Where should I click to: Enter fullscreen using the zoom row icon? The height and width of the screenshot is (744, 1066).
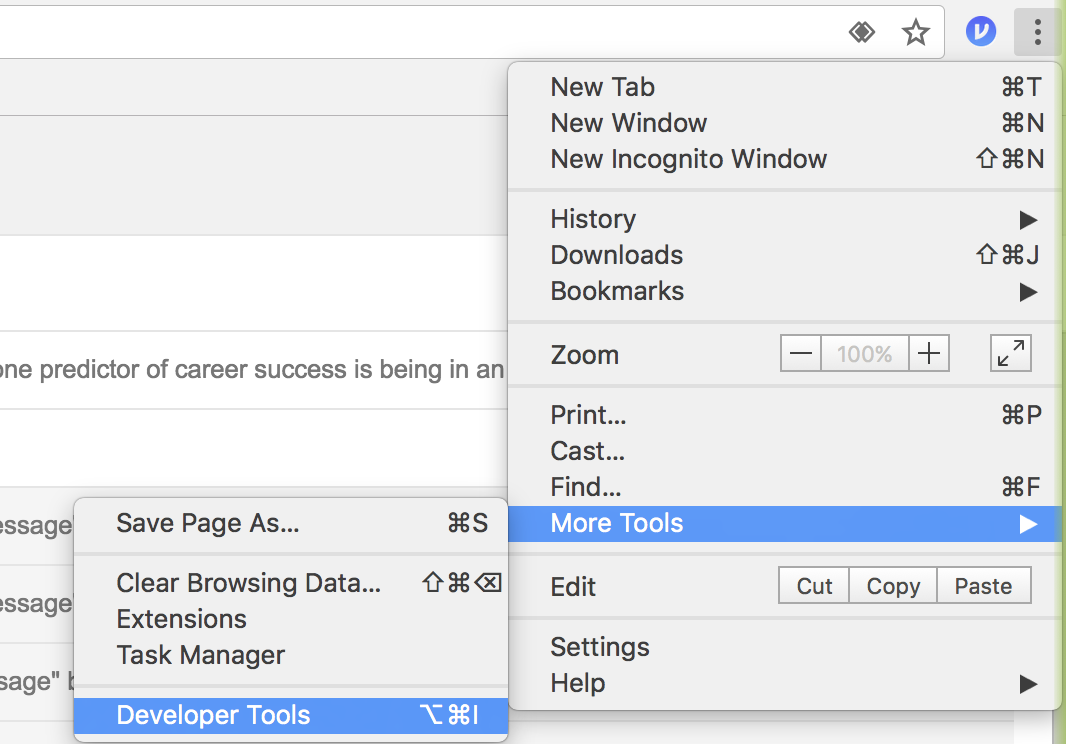[1011, 354]
